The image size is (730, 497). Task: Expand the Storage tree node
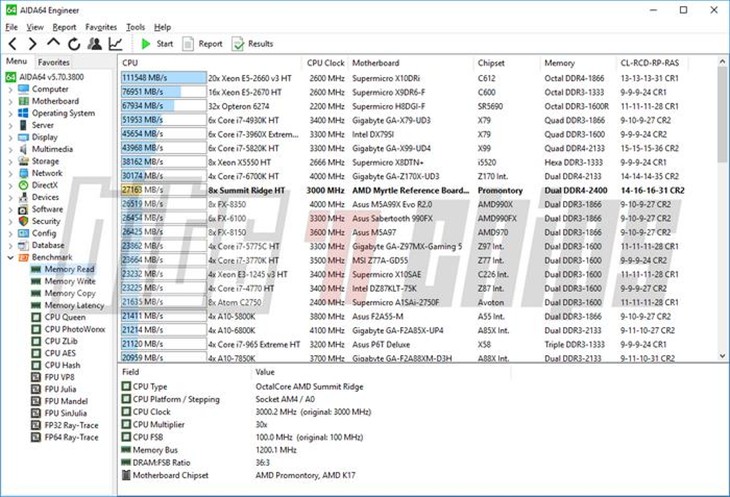pyautogui.click(x=11, y=161)
